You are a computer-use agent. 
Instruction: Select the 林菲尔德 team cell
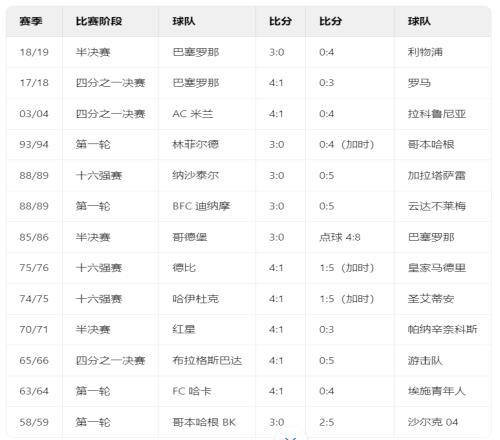click(x=196, y=145)
